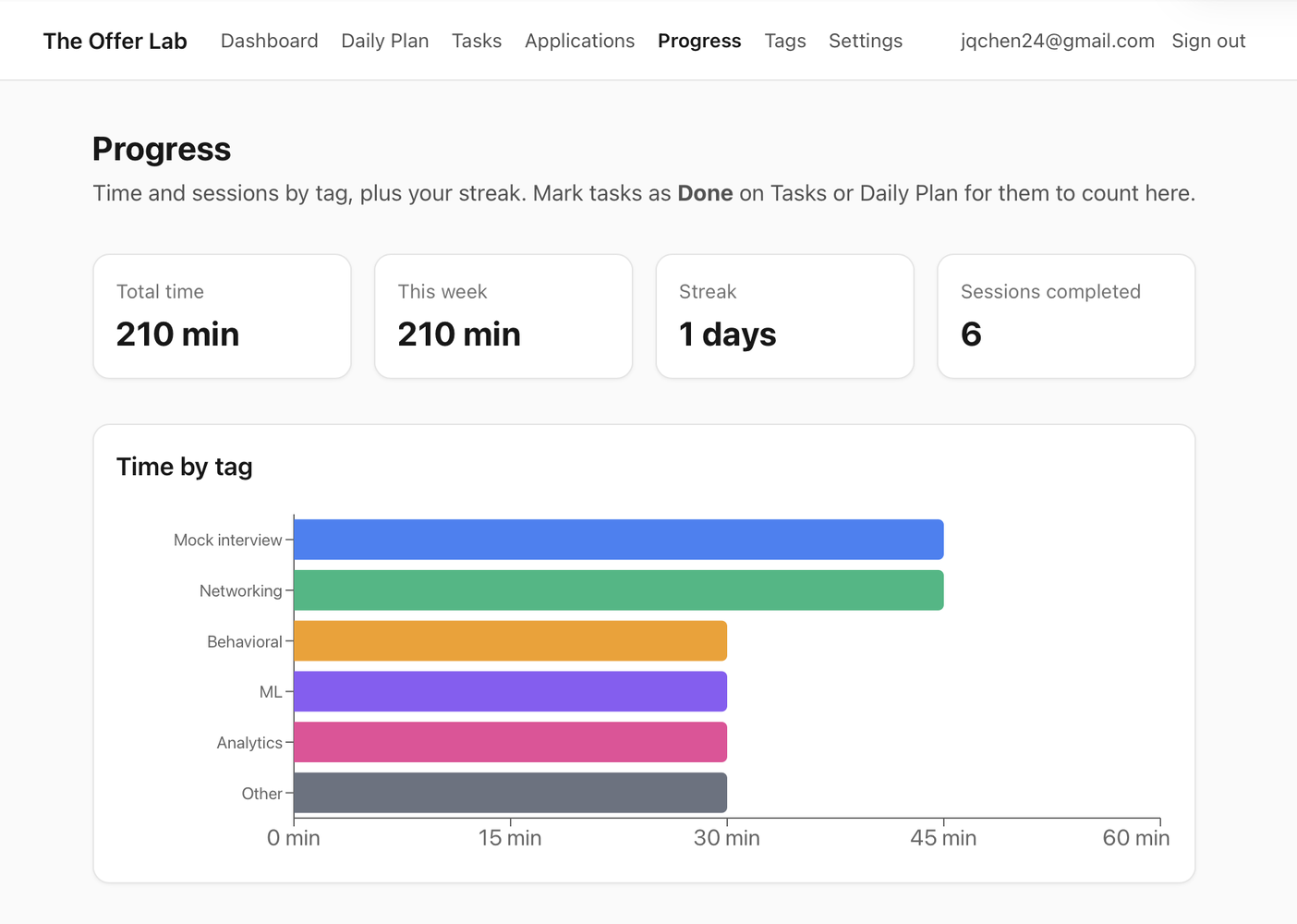
Task: Click the 45 min axis tick
Action: [943, 838]
